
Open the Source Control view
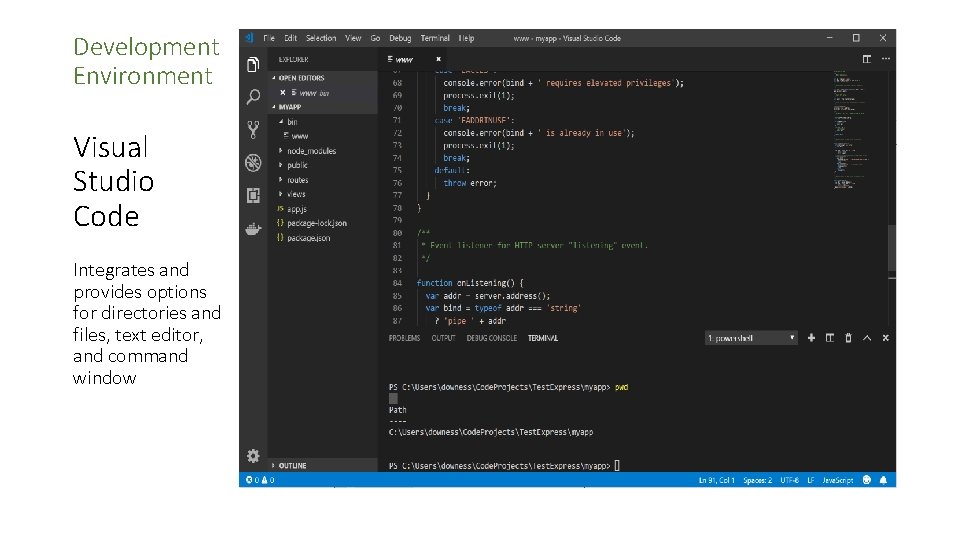tap(253, 129)
